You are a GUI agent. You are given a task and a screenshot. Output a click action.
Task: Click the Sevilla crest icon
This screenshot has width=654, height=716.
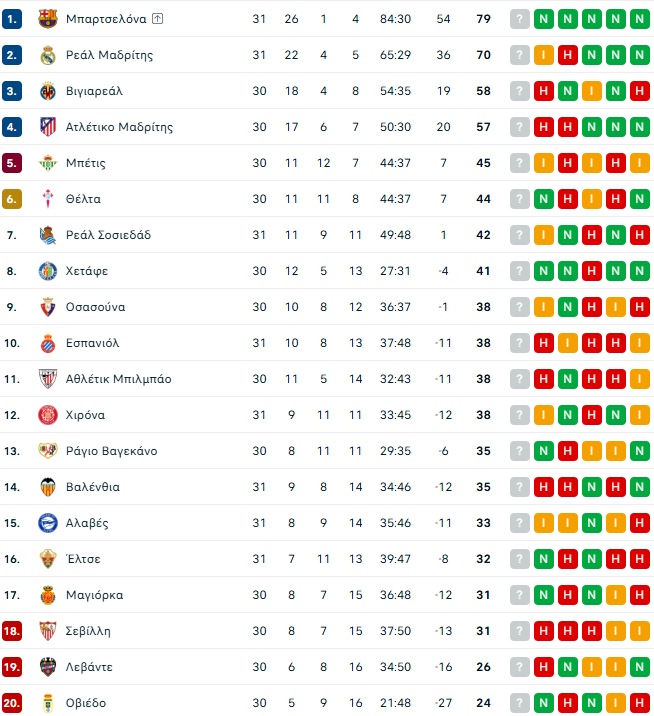point(47,631)
